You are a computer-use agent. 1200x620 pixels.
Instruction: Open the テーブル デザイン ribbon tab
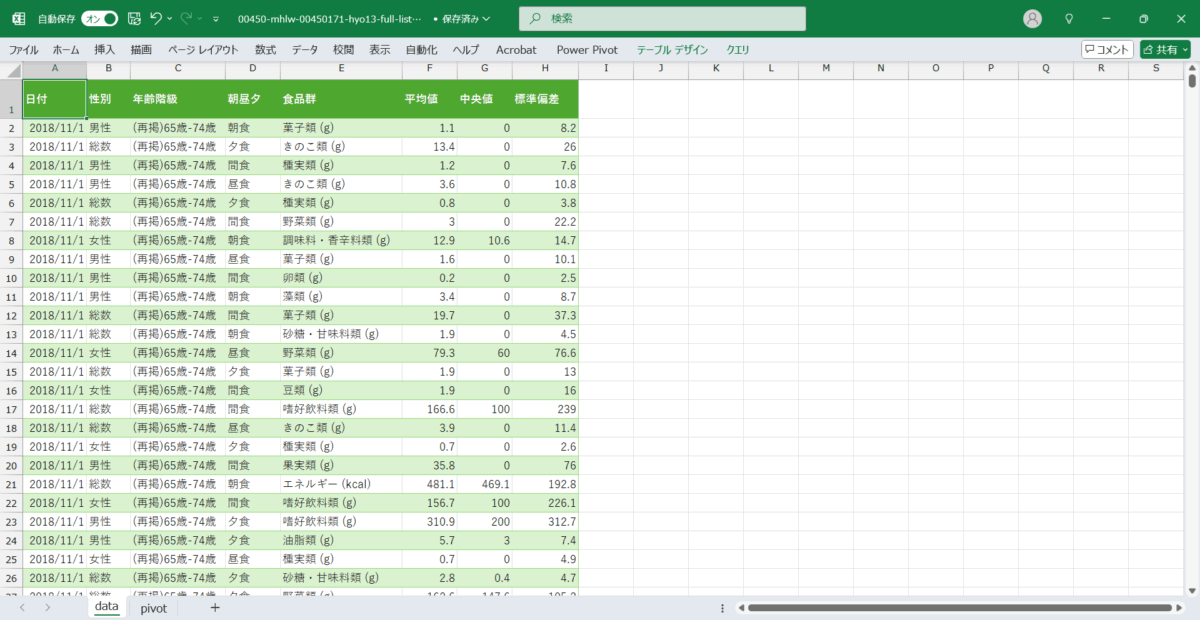point(672,49)
